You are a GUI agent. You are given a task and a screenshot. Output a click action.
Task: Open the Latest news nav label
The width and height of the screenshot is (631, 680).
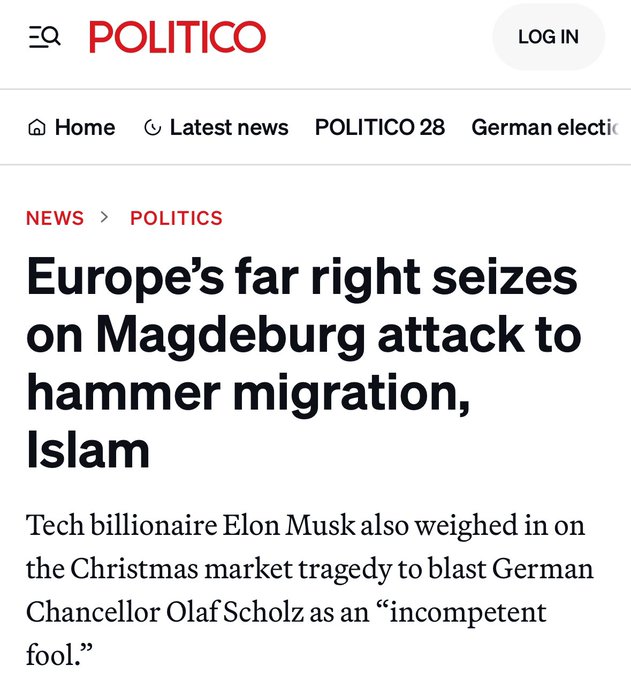[x=229, y=128]
